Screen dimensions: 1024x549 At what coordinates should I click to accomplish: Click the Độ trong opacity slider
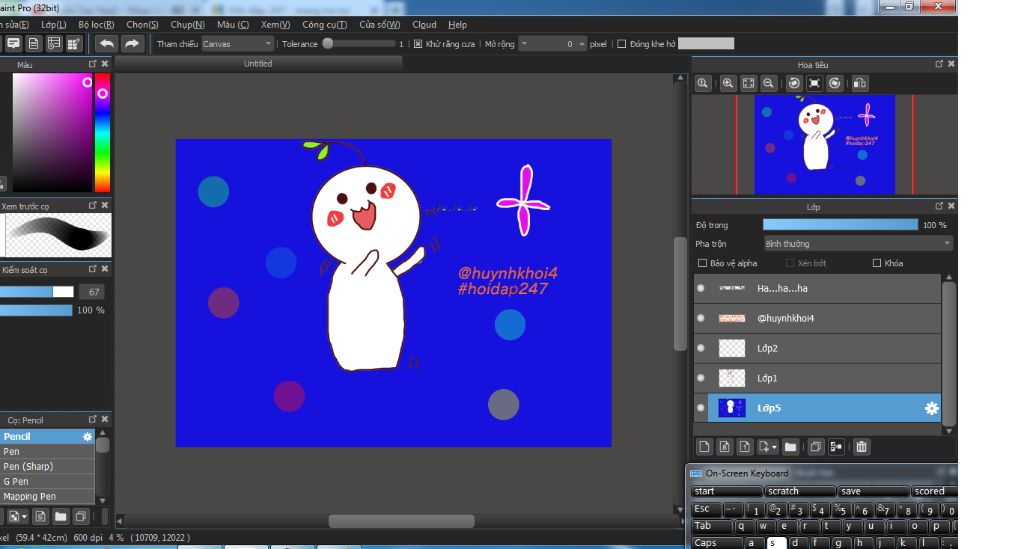tap(840, 225)
